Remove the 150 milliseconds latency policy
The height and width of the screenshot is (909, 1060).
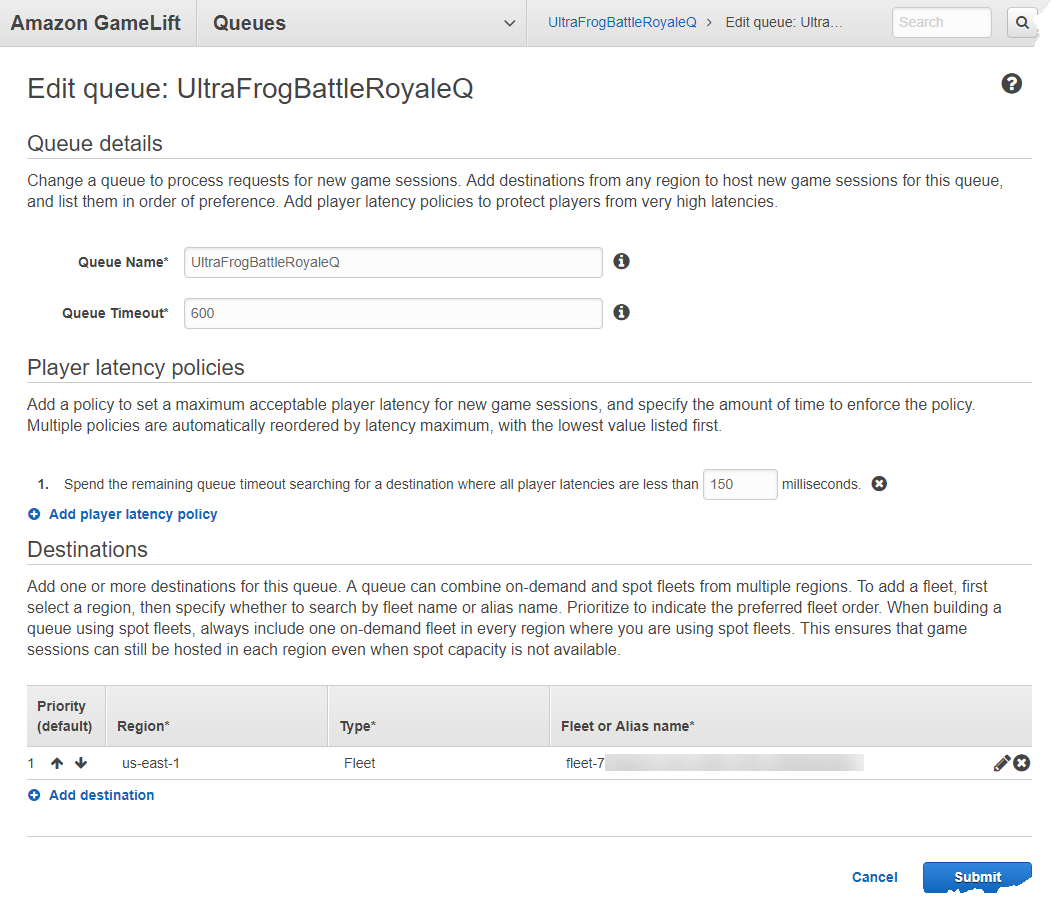click(879, 484)
